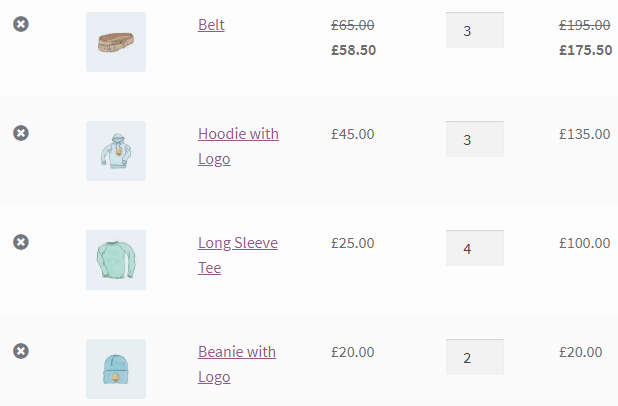
Task: Click the Hoodie with Logo quantity field
Action: [x=475, y=139]
